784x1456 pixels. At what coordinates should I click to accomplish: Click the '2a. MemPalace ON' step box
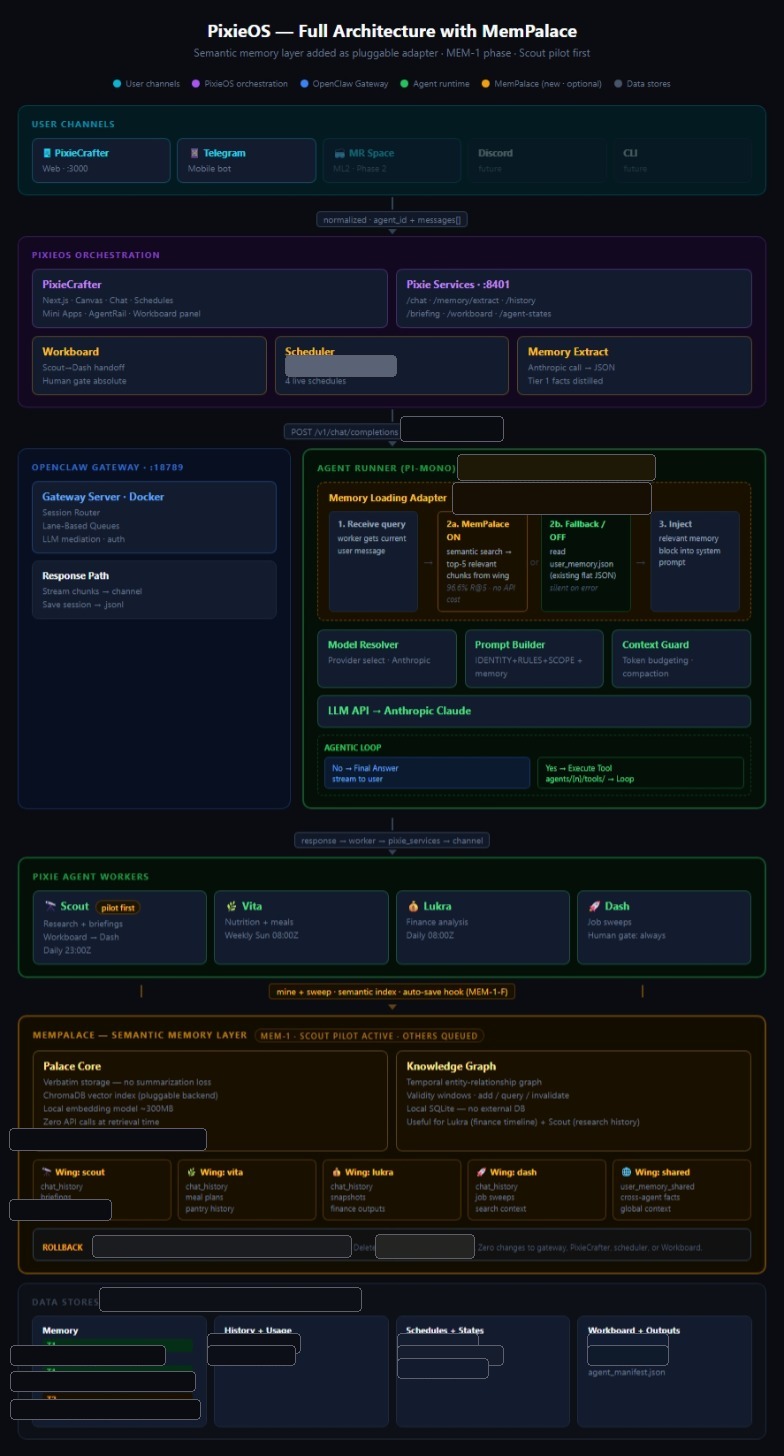point(482,561)
